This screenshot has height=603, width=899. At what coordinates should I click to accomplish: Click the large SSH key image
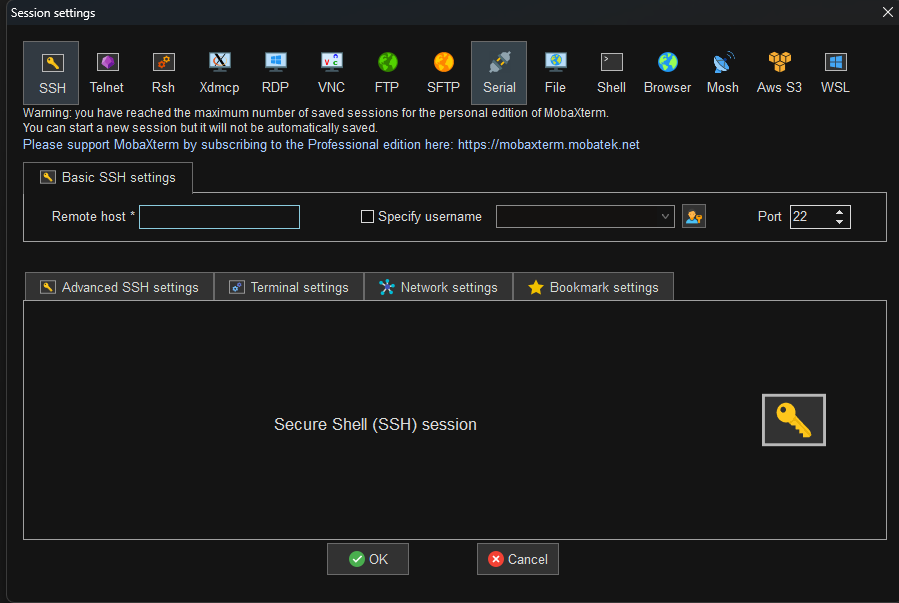click(x=794, y=420)
